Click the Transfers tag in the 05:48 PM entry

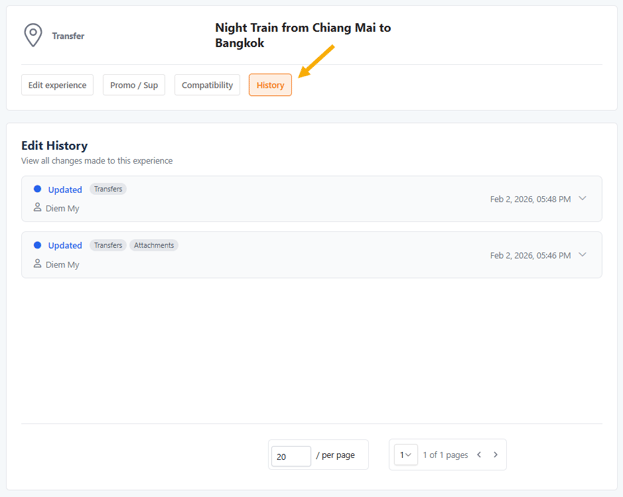click(108, 189)
